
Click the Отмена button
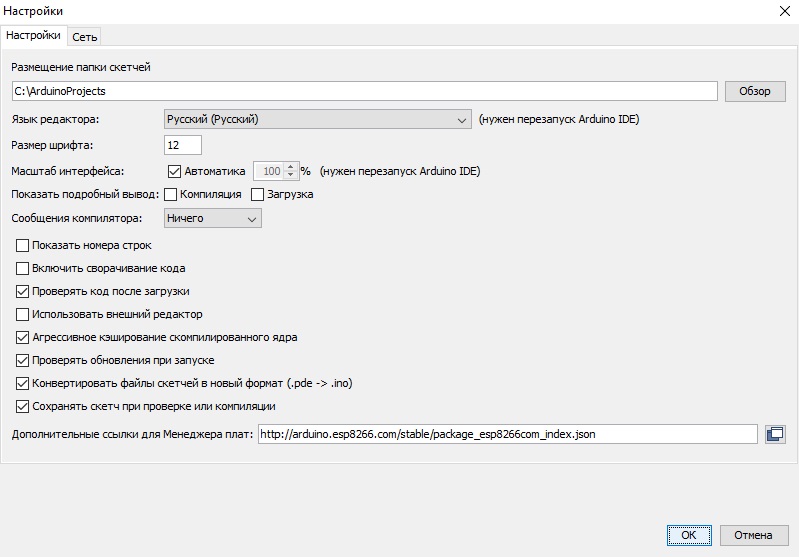753,535
